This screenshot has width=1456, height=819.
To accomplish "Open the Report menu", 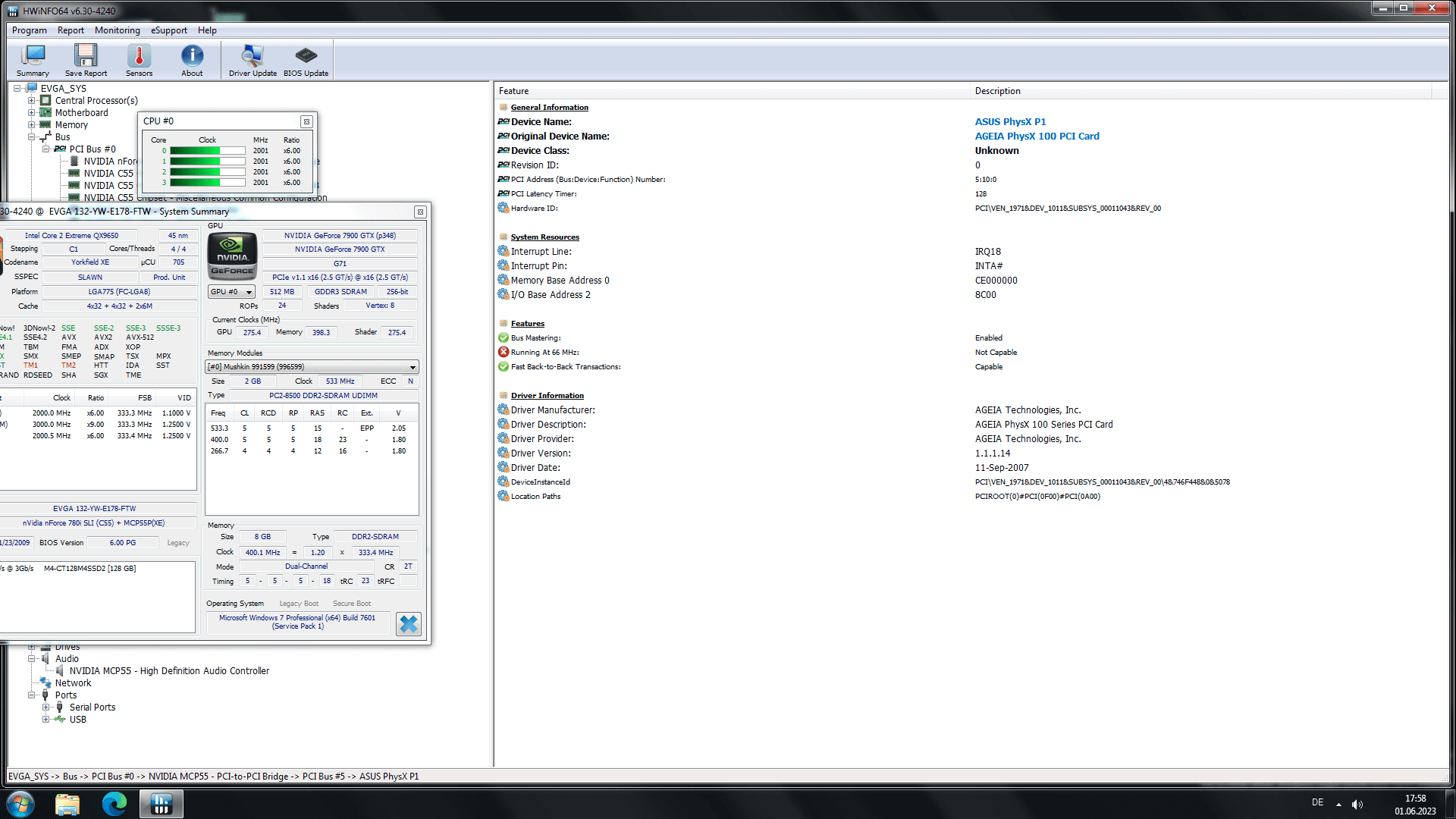I will 71,30.
